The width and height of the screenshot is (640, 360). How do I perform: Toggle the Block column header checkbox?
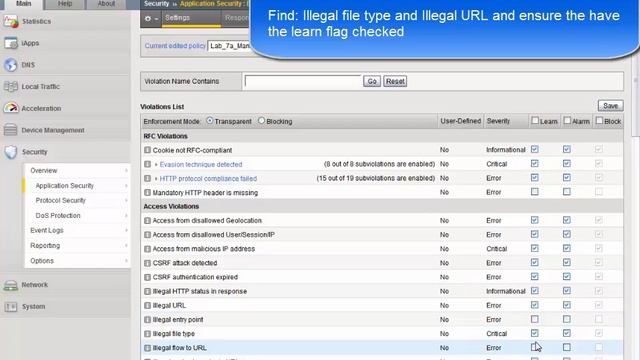coord(599,121)
